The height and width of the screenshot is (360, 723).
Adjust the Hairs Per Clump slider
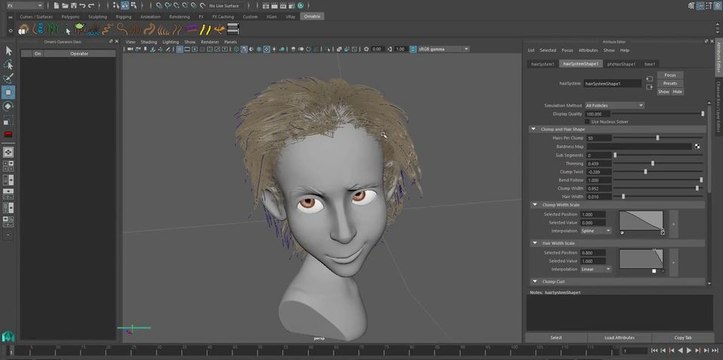pos(658,138)
